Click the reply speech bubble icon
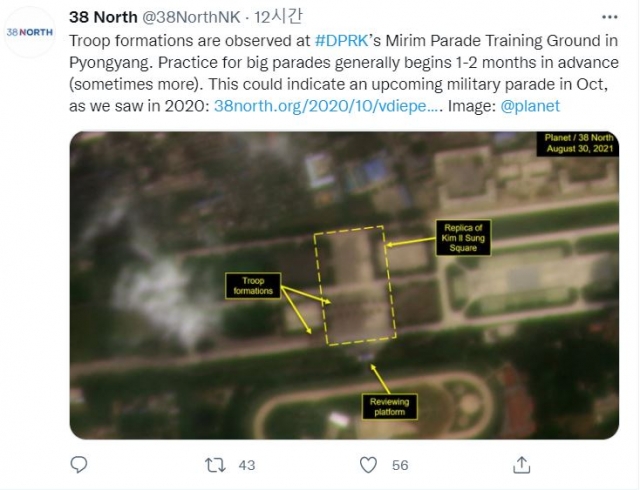640x490 pixels. [79, 465]
